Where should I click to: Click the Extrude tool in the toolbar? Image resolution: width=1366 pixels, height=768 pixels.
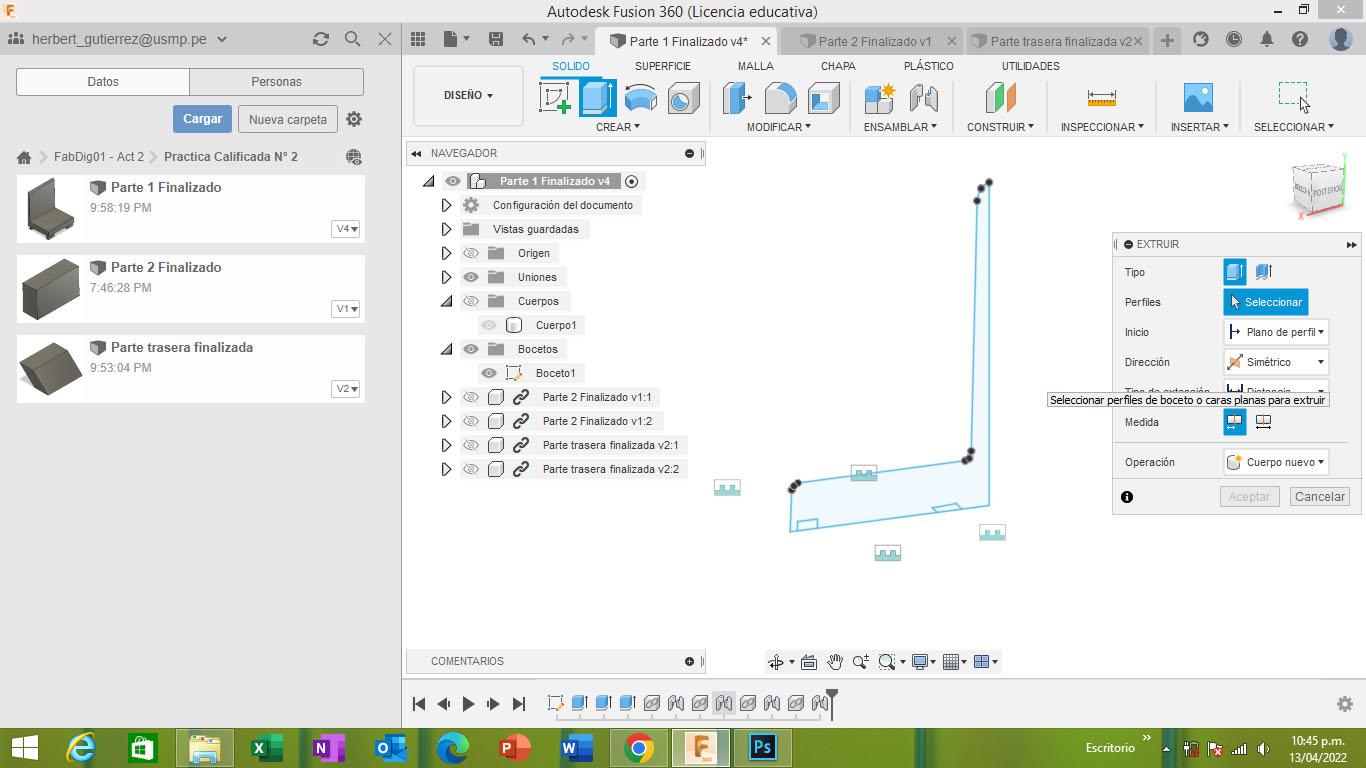(597, 97)
